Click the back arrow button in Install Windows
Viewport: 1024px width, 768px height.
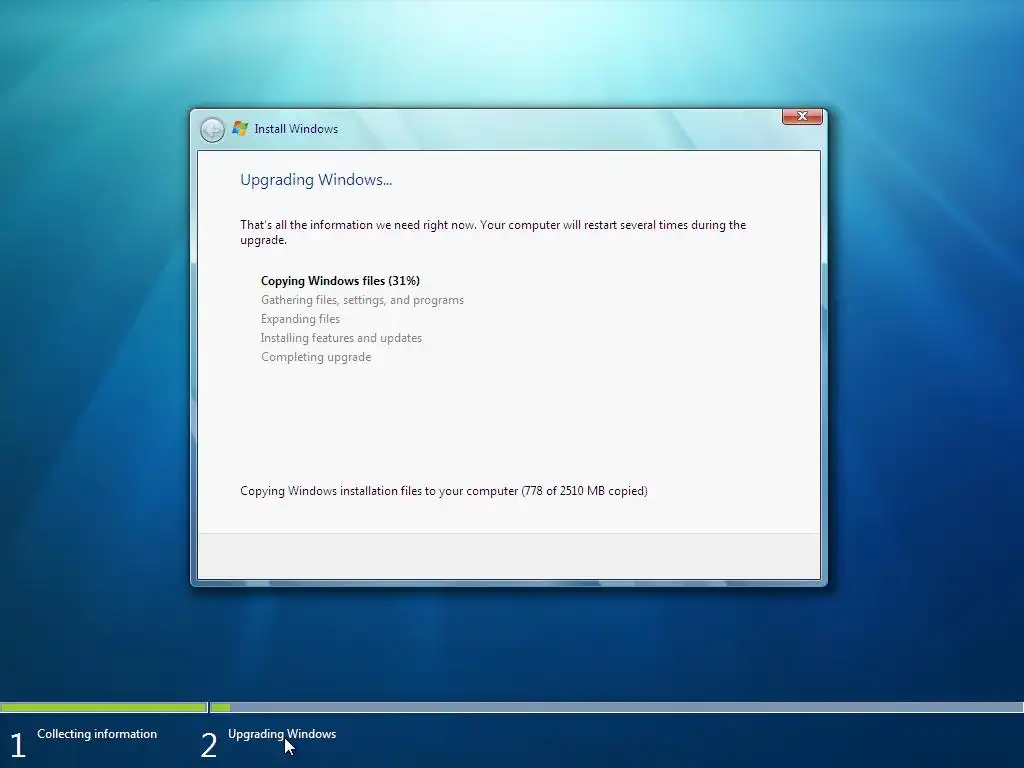point(212,130)
